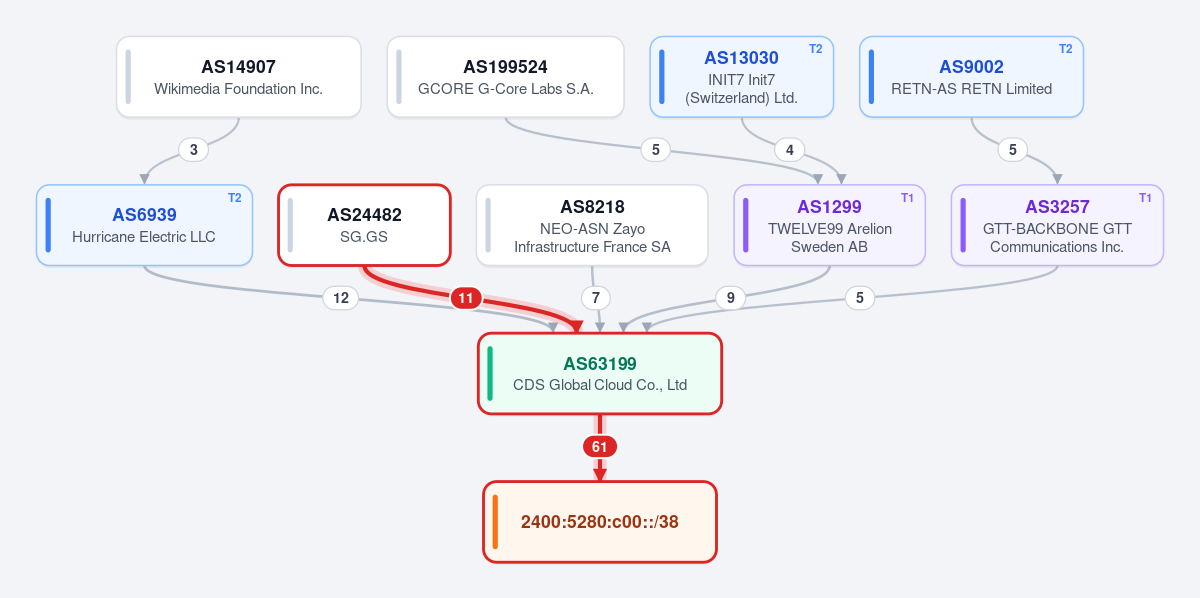The height and width of the screenshot is (598, 1200).
Task: Open the AS13030 INIT7 node
Action: pyautogui.click(x=741, y=77)
